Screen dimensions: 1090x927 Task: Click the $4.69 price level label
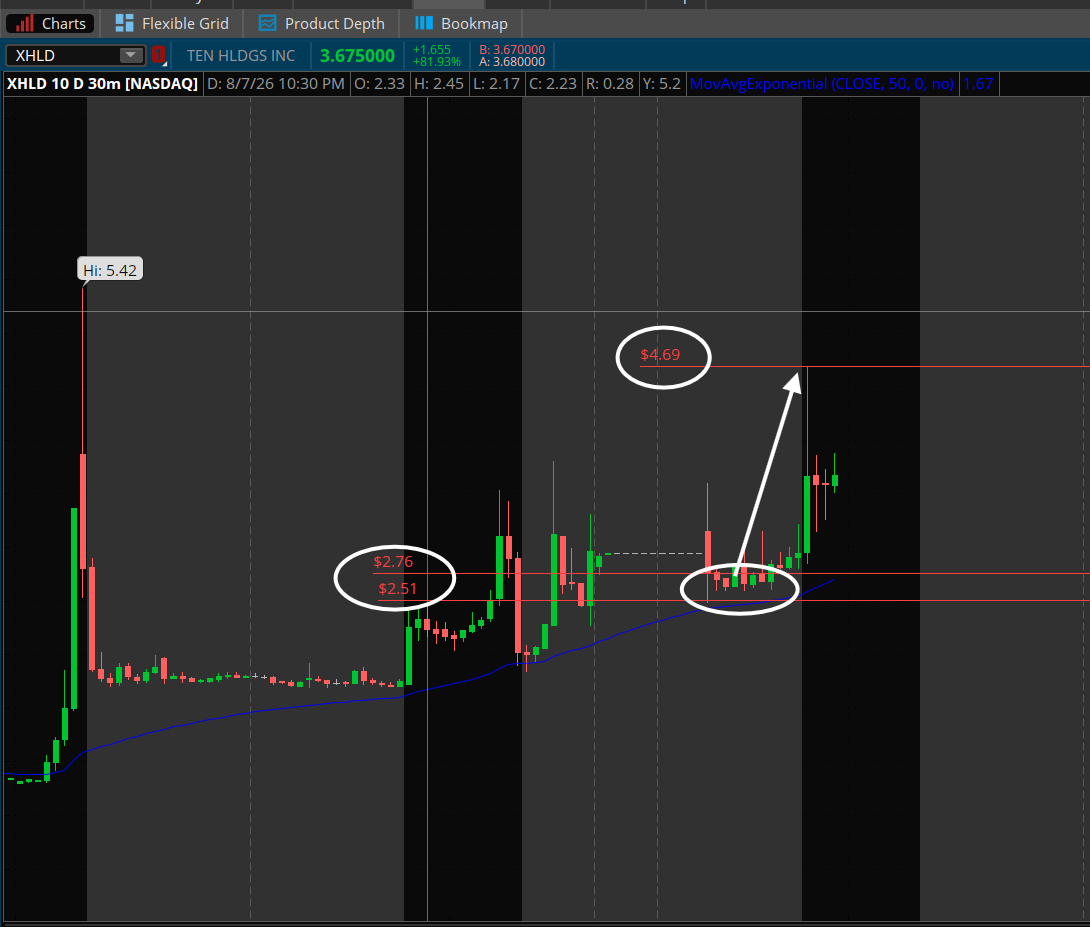pos(660,355)
